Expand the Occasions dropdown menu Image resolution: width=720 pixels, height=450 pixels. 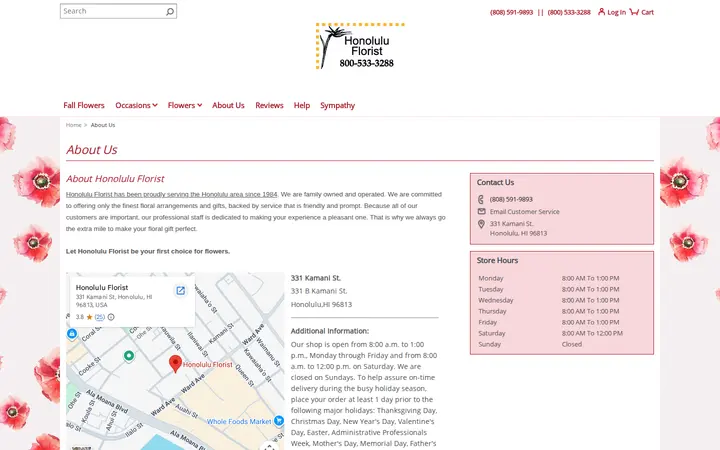click(x=136, y=105)
